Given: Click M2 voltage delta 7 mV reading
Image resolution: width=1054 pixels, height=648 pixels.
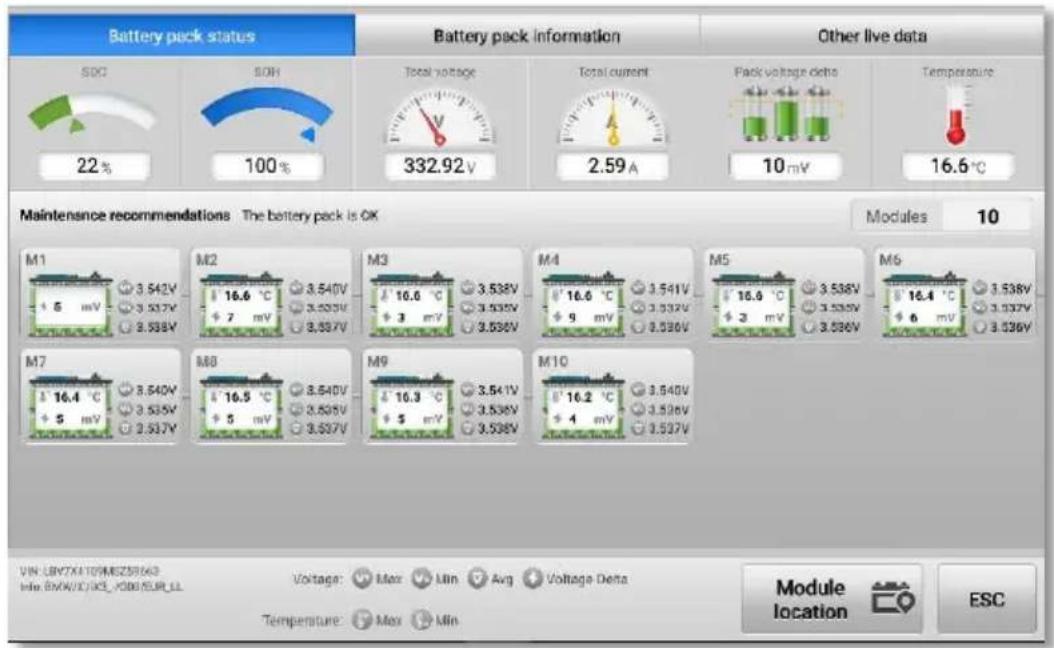Looking at the screenshot, I should pos(241,317).
